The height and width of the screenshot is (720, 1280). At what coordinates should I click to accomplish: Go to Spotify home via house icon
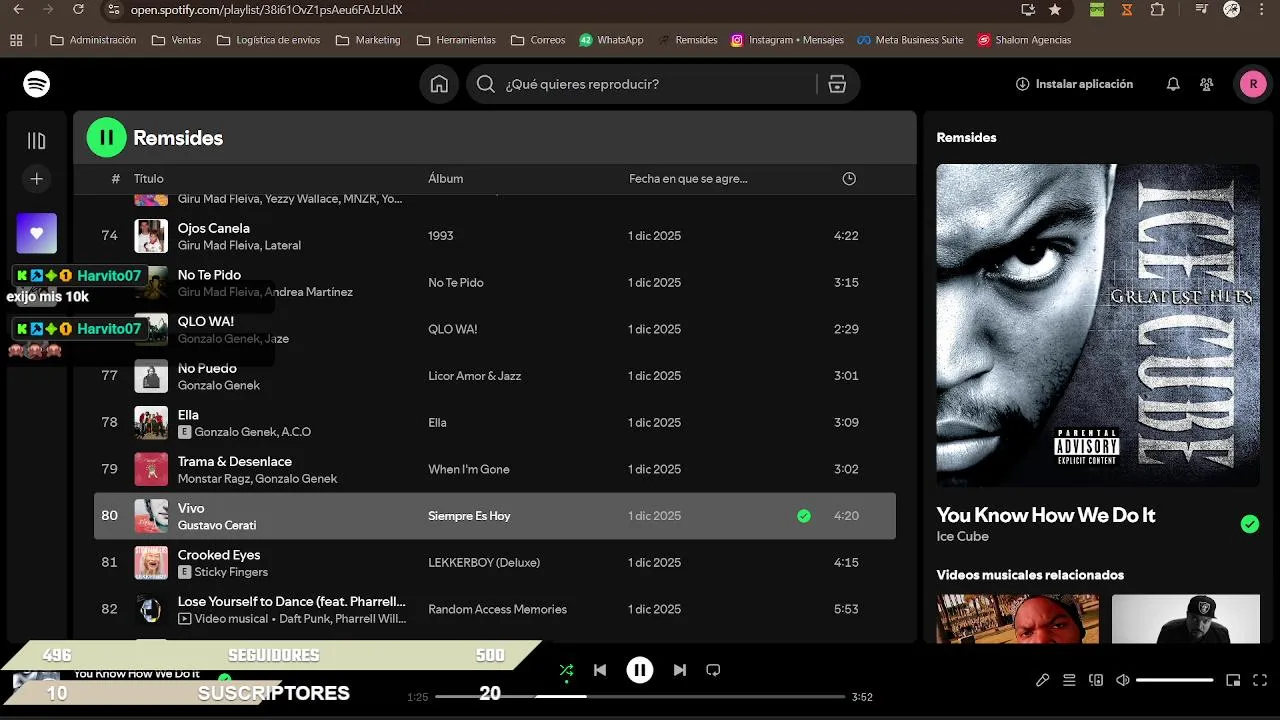point(439,84)
